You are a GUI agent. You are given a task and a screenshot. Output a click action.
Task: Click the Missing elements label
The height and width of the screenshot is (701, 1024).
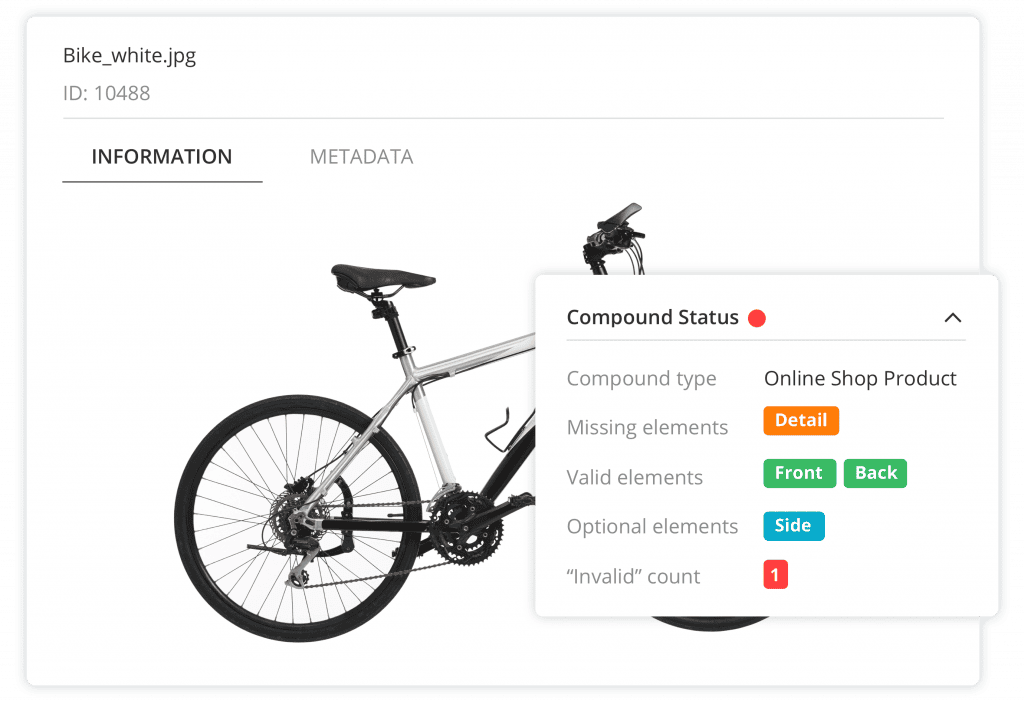tap(647, 428)
